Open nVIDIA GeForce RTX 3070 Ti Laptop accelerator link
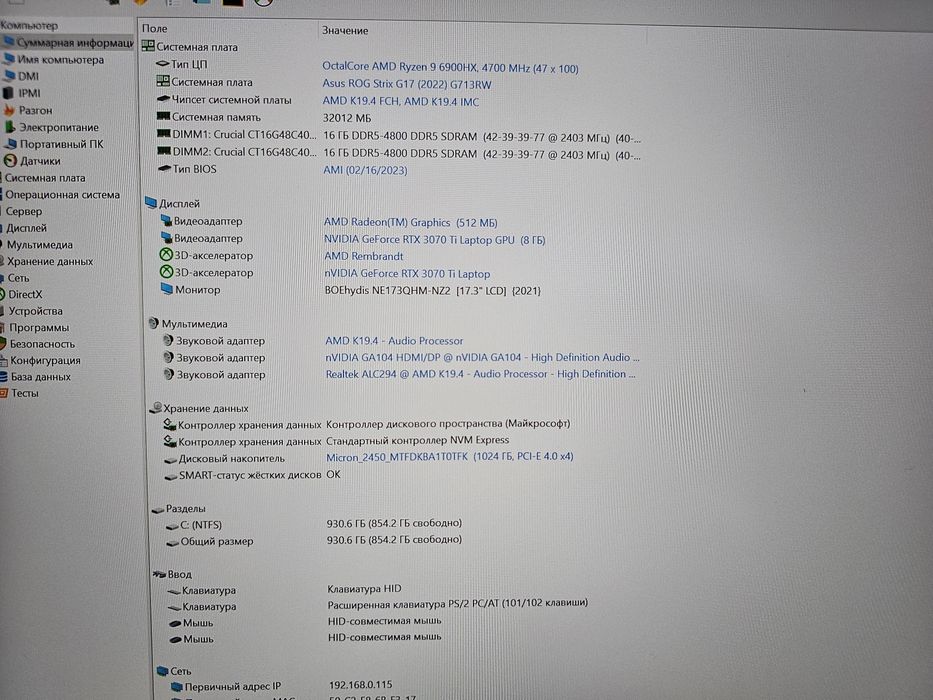Screen dimensions: 933x700 point(407,273)
